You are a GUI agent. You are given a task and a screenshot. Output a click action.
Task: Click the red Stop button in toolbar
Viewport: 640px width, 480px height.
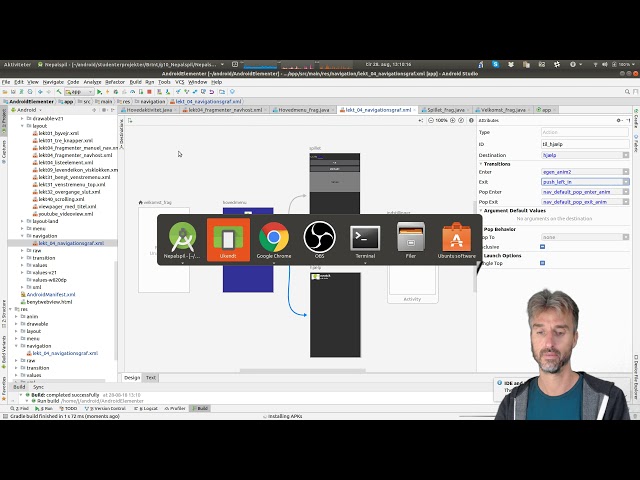(x=149, y=92)
